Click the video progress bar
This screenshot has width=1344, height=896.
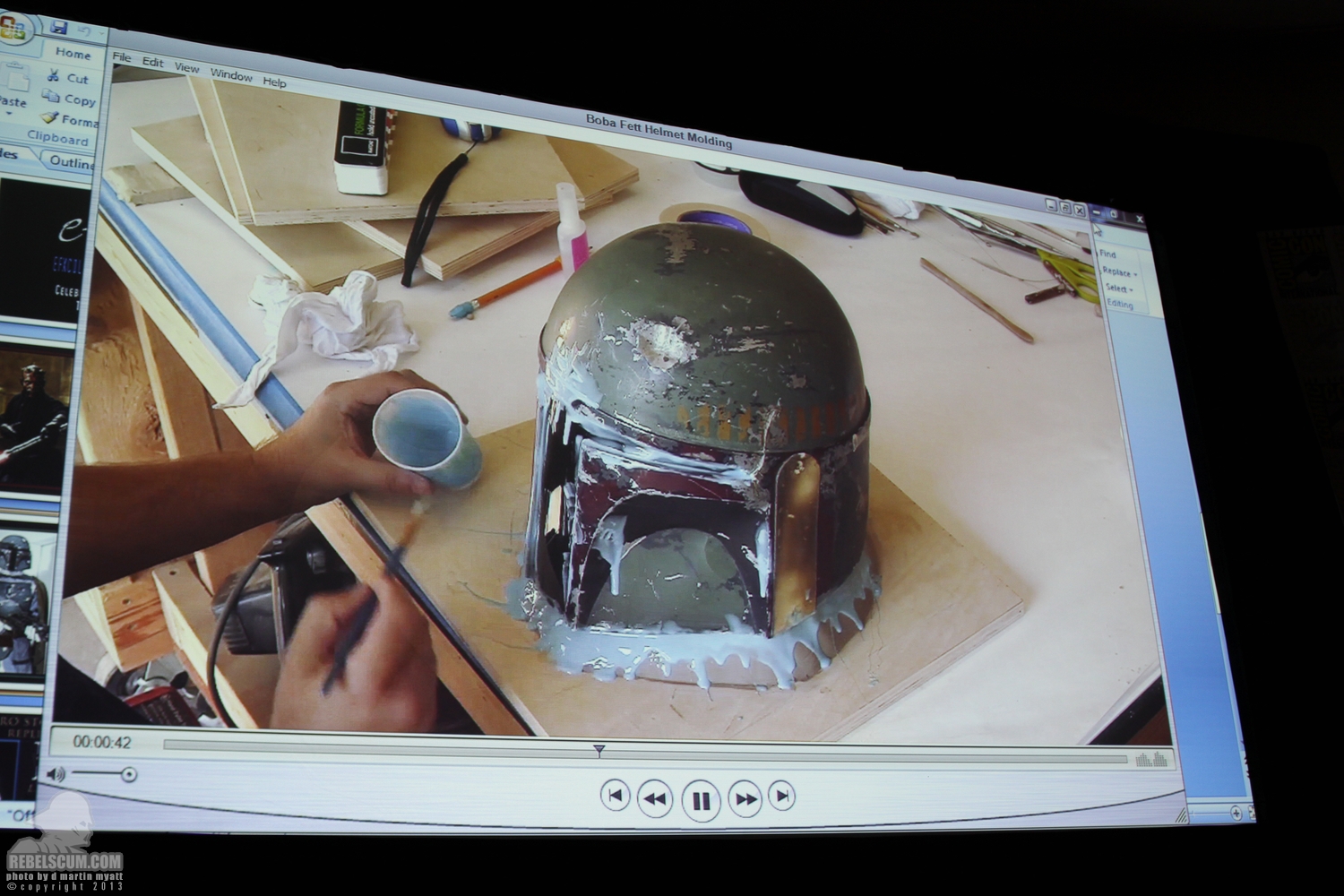coord(645,751)
